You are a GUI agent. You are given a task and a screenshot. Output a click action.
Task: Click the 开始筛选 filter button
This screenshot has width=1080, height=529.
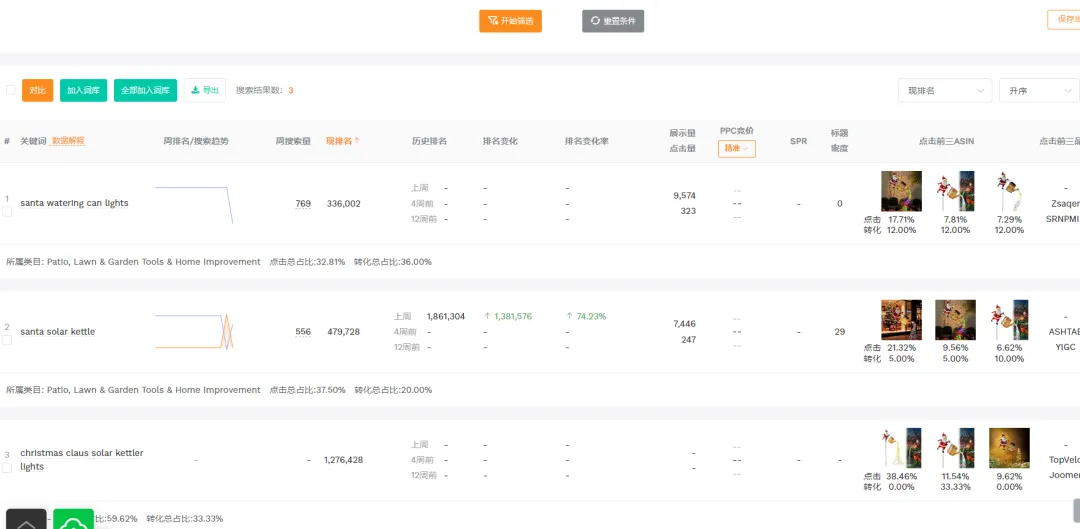(x=510, y=21)
